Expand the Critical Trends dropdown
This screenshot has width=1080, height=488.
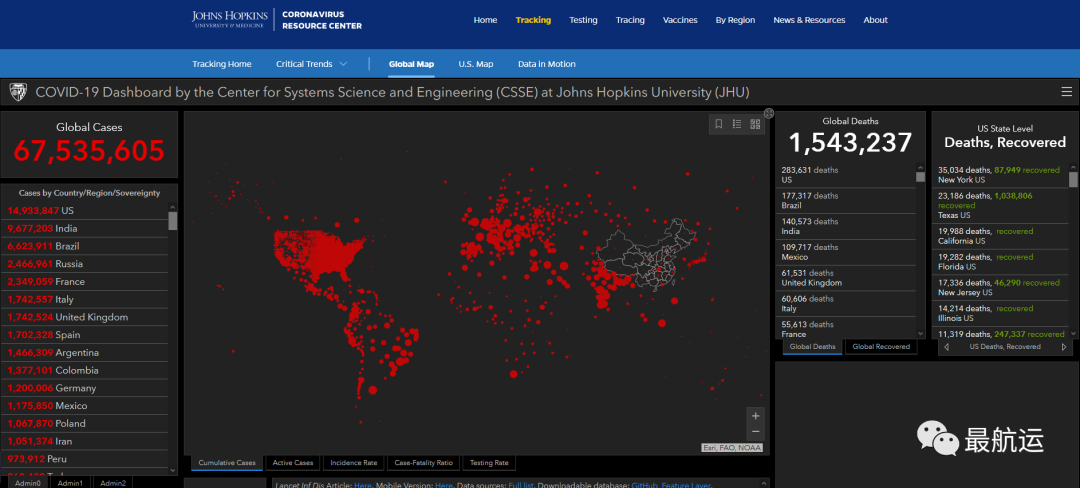(311, 64)
